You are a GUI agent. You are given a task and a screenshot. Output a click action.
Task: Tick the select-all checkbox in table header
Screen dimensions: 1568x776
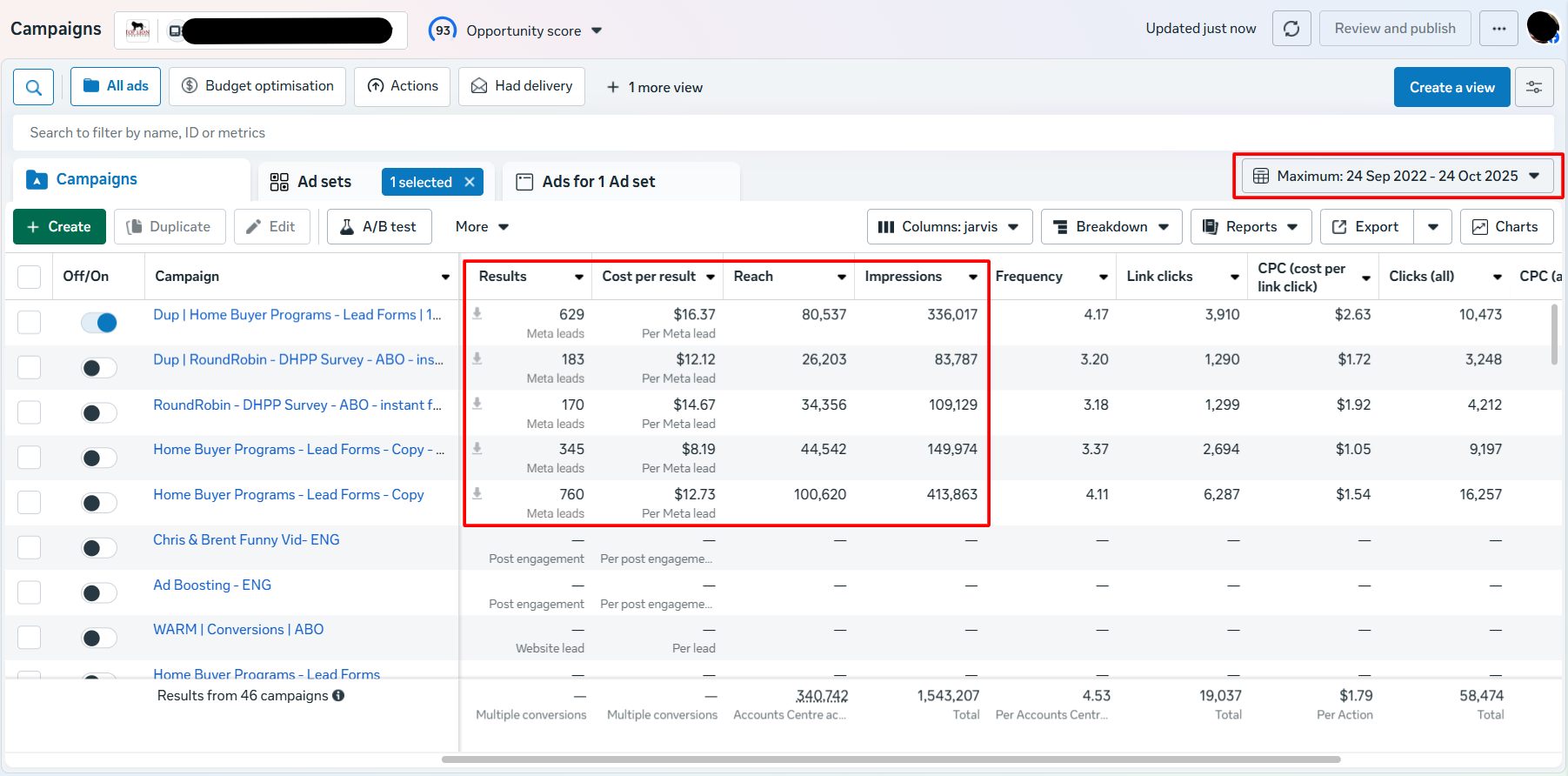pos(30,277)
